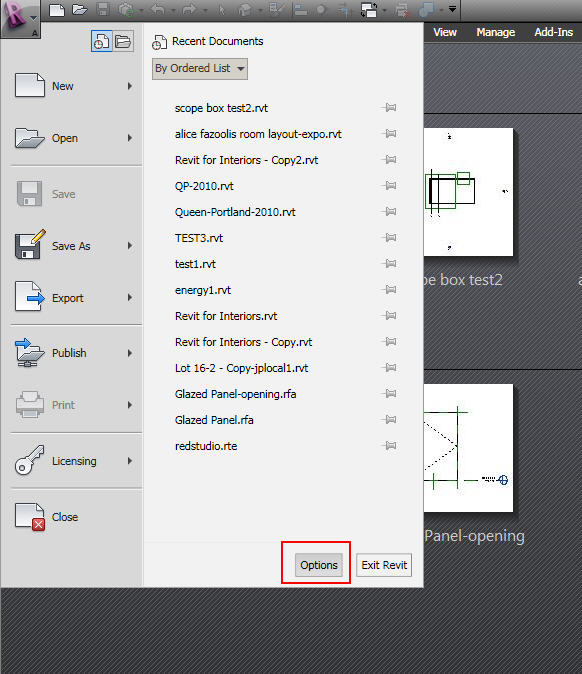Open recent file scope box test2.rvt

[x=221, y=108]
